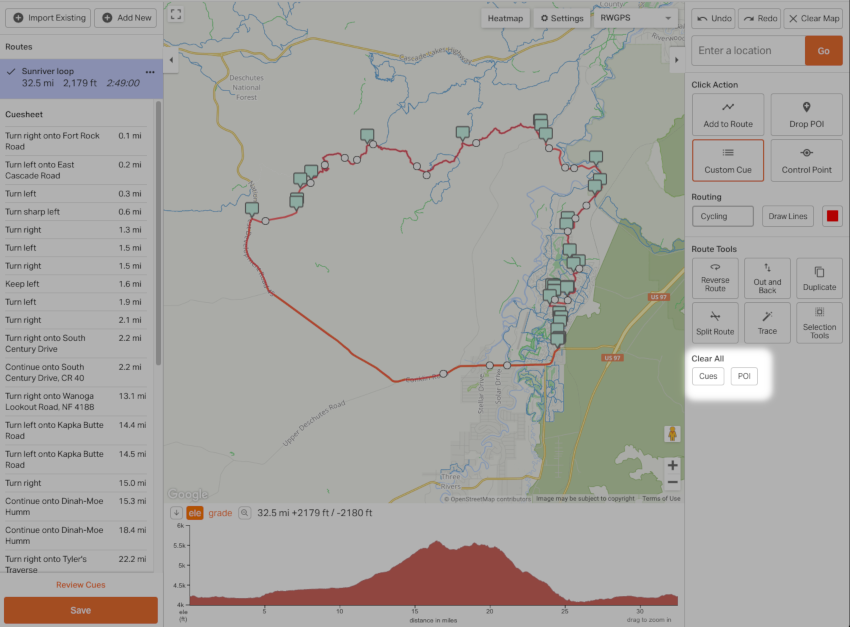The image size is (850, 627).
Task: Choose Draw Lines routing mode
Action: (x=788, y=216)
